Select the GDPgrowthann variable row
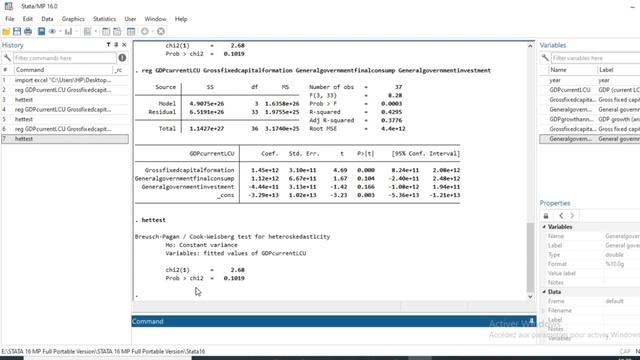The height and width of the screenshot is (360, 640). [590, 119]
